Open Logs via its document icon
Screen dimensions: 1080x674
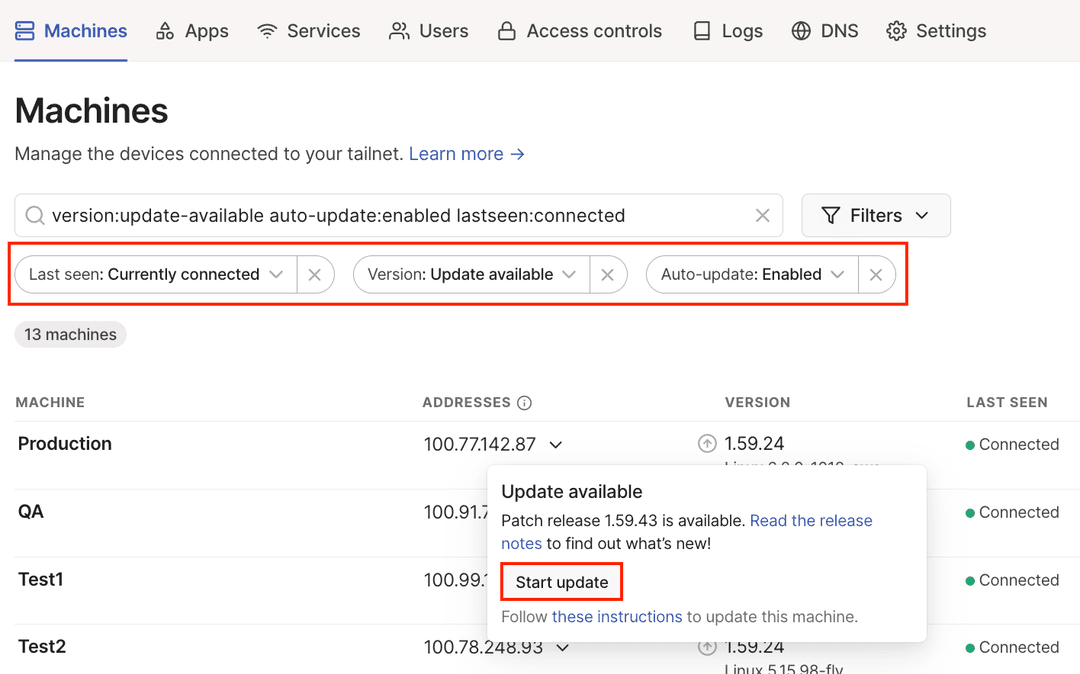click(x=700, y=31)
